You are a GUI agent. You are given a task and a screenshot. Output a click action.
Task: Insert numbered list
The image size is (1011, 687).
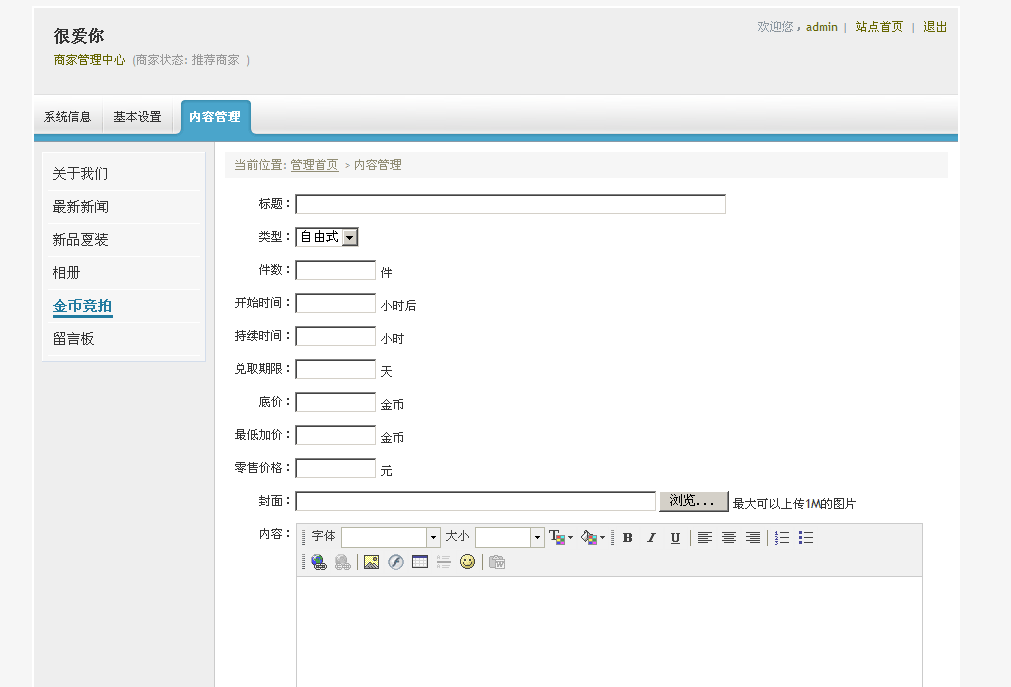point(781,537)
